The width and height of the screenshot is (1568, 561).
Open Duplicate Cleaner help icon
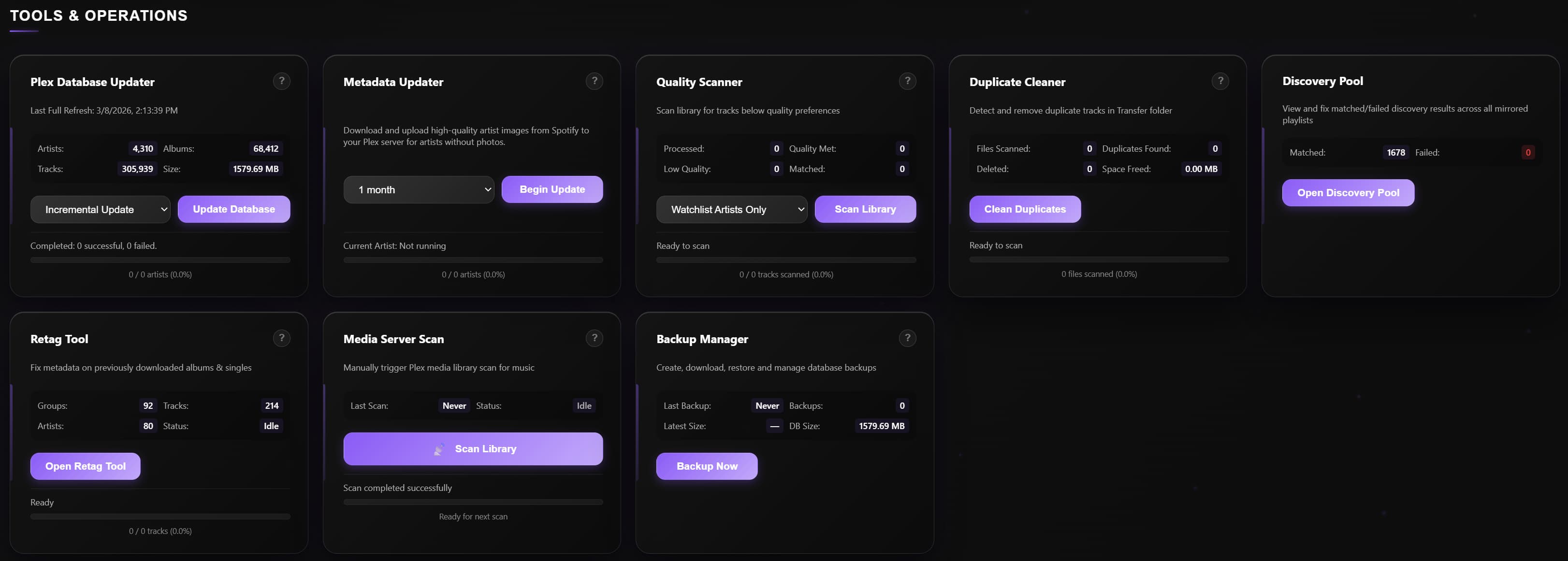coord(1220,81)
